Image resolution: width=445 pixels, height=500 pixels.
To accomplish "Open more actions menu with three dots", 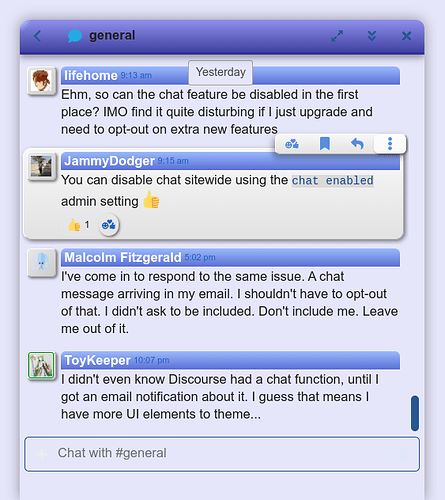I will tap(390, 144).
